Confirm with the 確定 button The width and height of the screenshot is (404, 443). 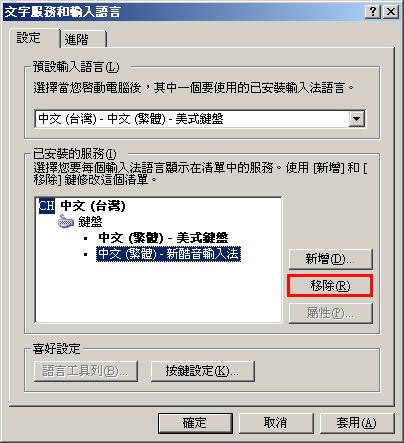pos(195,423)
